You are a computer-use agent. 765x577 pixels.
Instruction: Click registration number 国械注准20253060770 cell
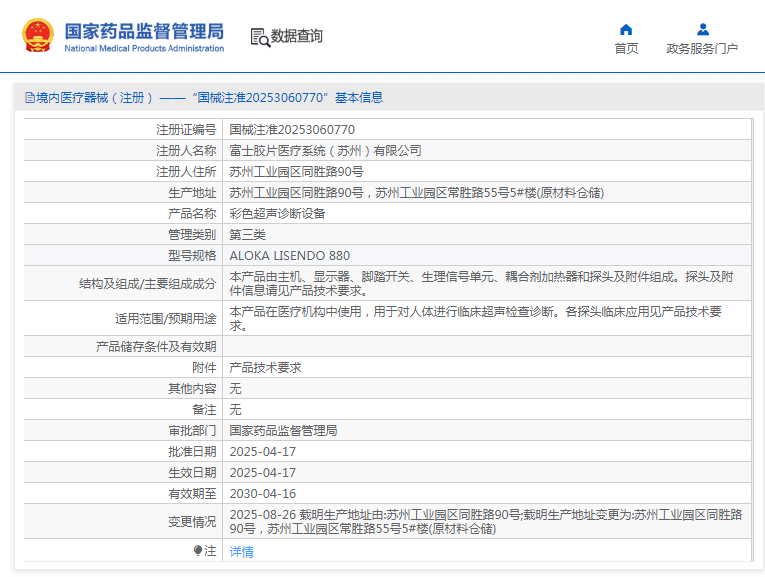(292, 130)
